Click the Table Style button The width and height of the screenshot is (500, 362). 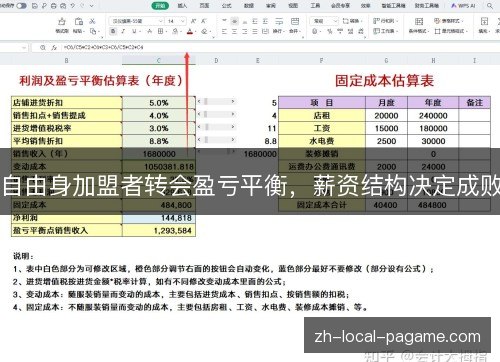(x=449, y=21)
